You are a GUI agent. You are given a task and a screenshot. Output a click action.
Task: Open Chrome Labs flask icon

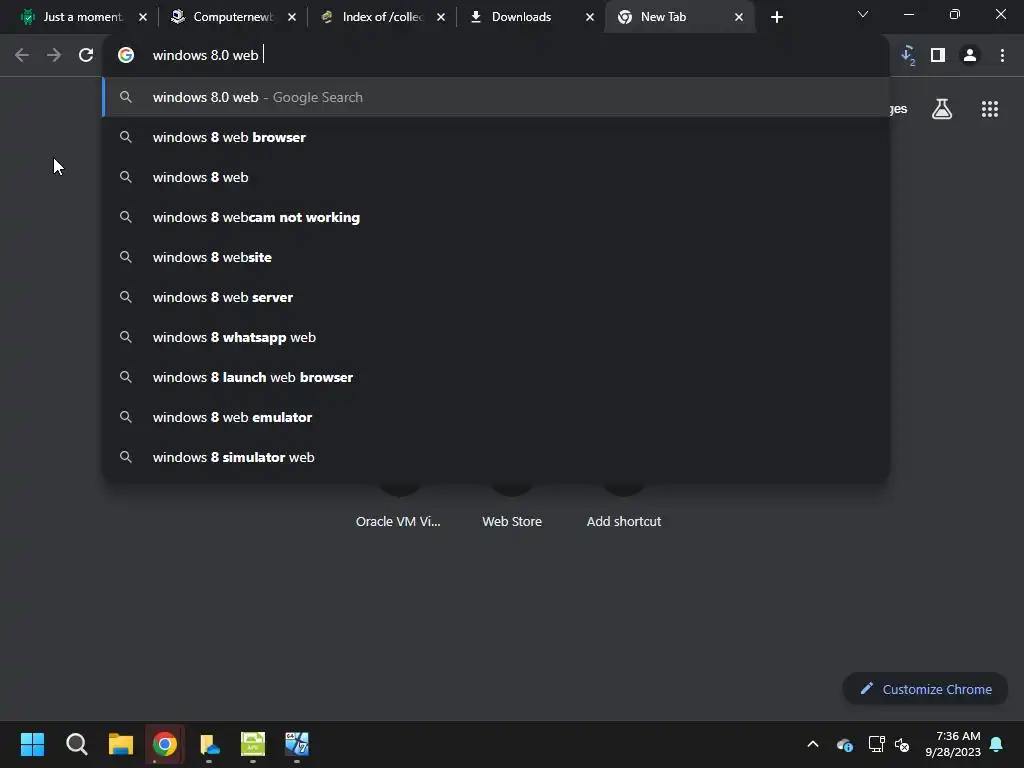942,109
